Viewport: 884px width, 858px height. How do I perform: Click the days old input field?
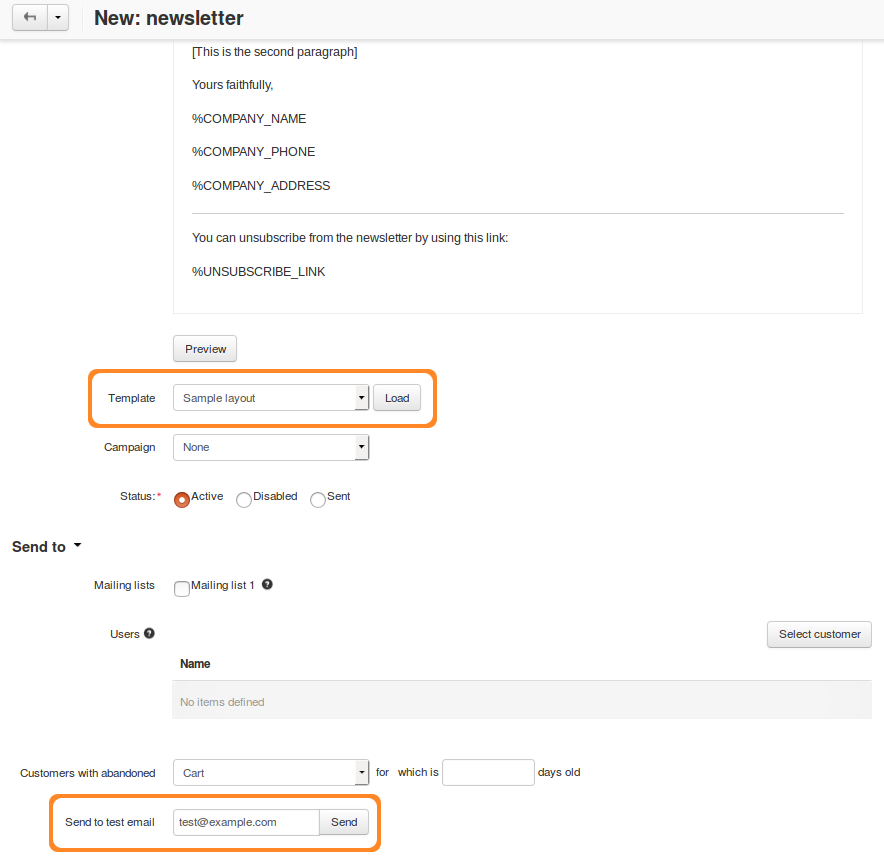488,772
